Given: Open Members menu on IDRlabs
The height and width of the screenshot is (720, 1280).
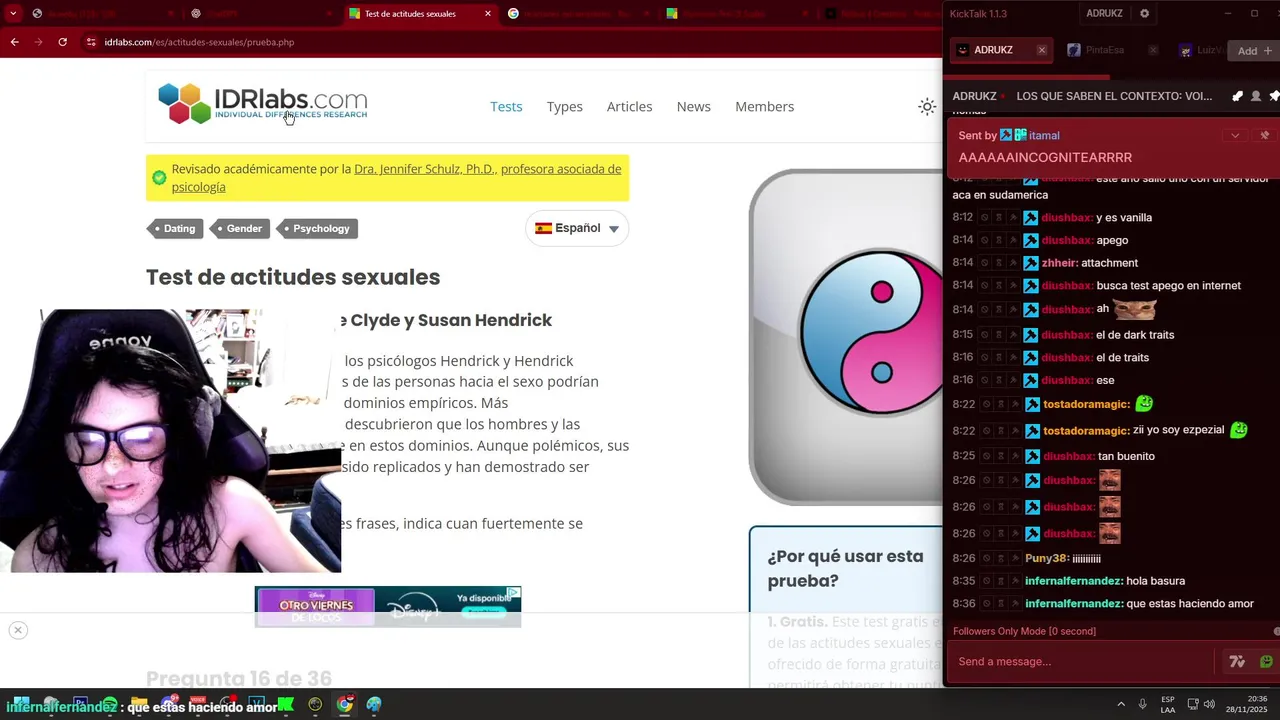Looking at the screenshot, I should click(764, 107).
